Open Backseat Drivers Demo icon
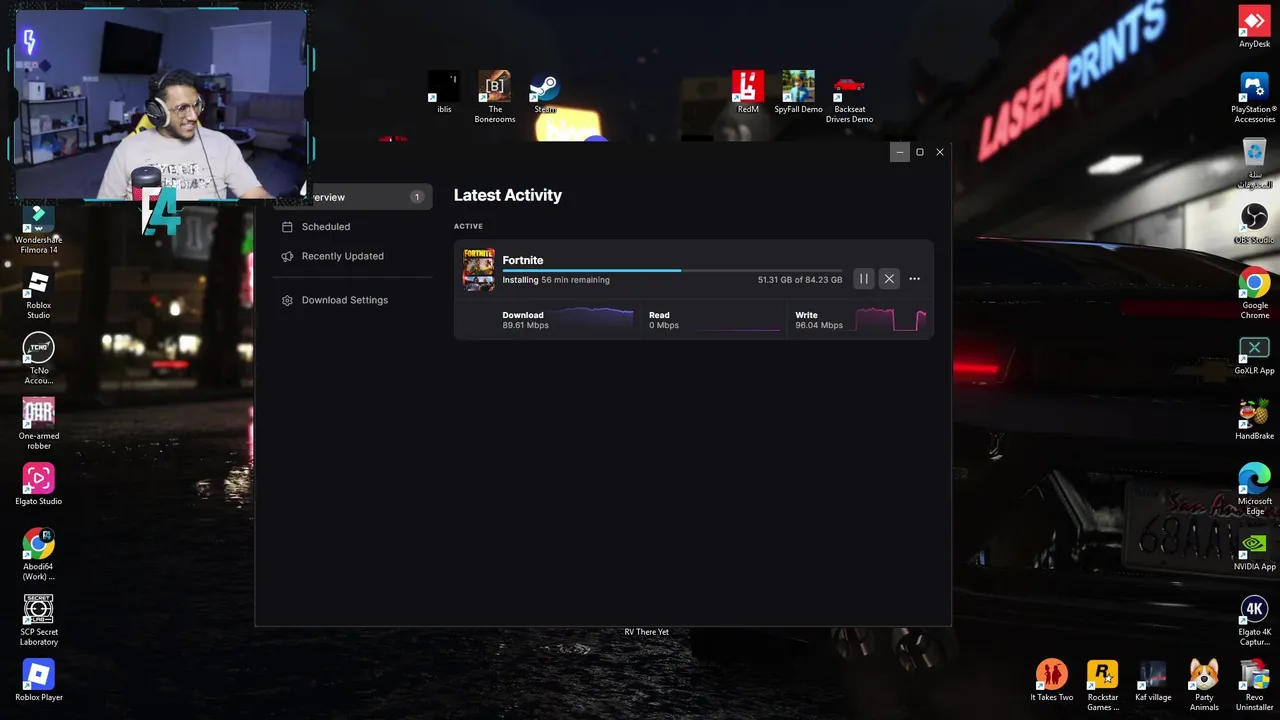The height and width of the screenshot is (720, 1280). click(849, 97)
